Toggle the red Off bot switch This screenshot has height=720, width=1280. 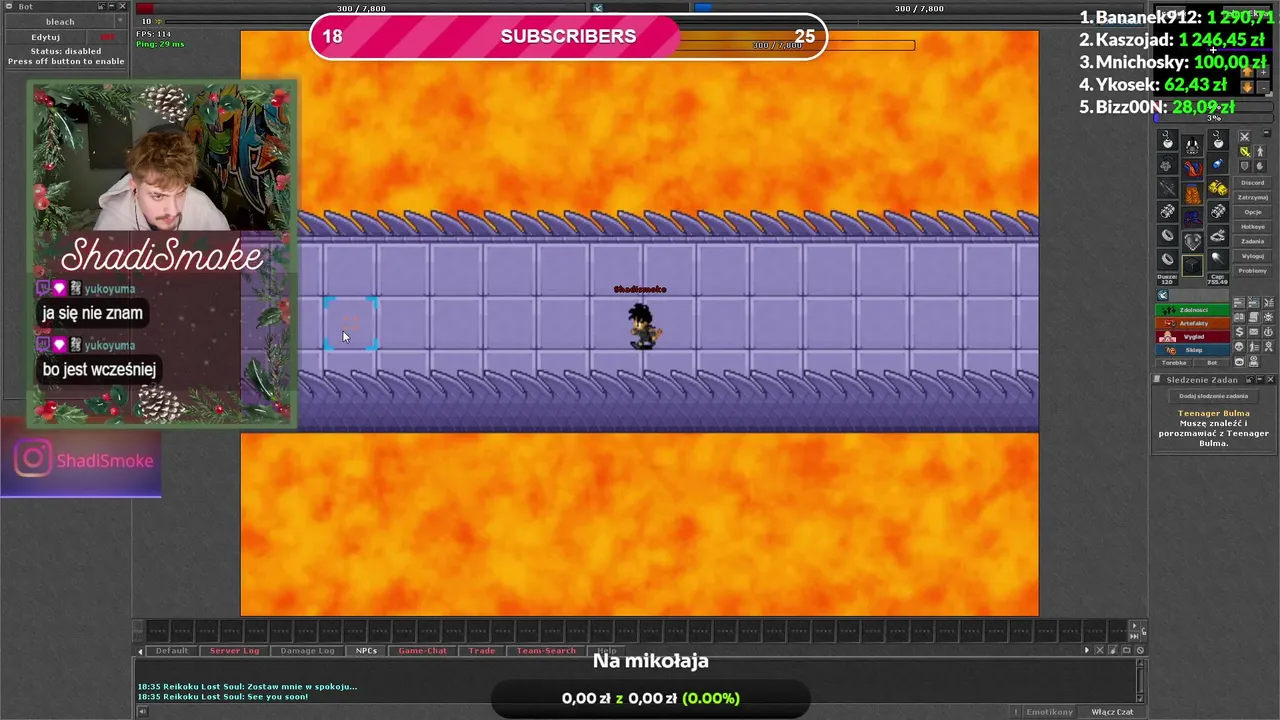click(x=107, y=37)
